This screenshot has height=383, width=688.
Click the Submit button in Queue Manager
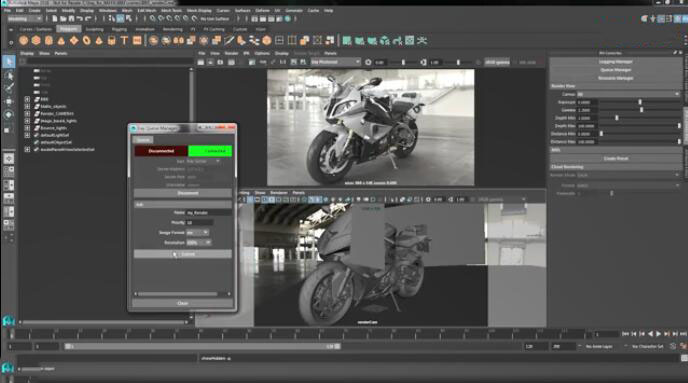183,254
